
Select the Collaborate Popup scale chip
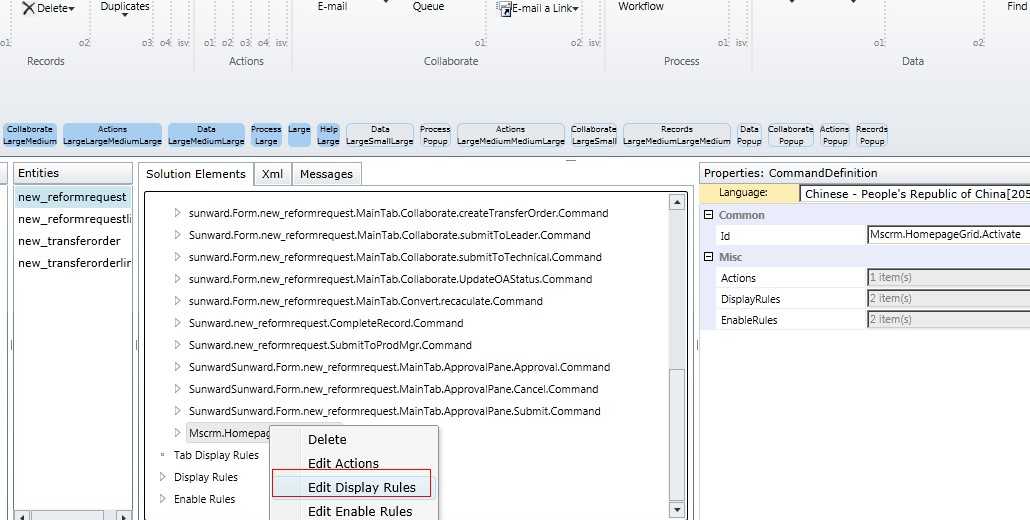(x=791, y=135)
